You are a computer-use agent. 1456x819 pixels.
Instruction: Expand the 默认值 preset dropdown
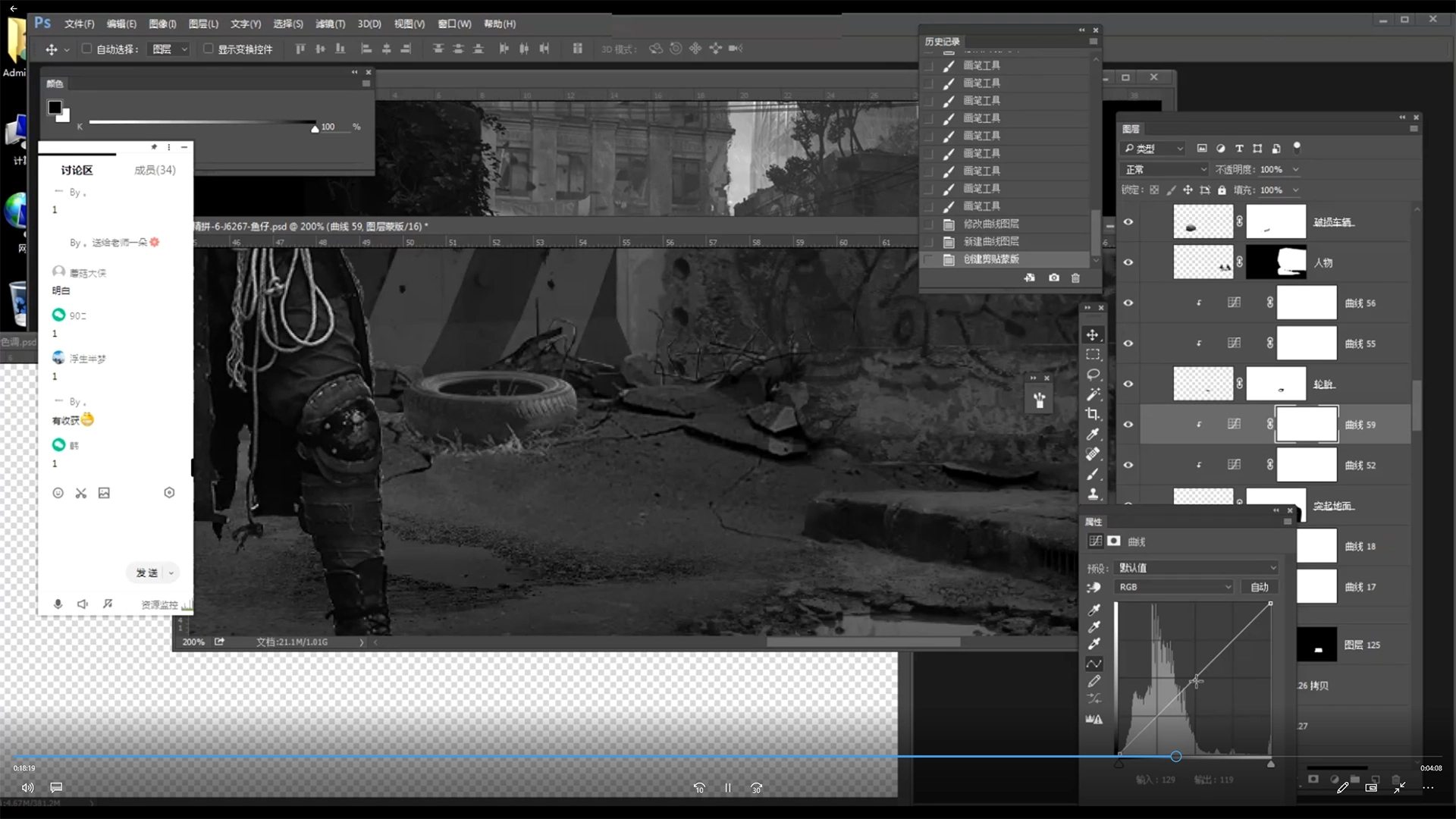coord(1197,568)
